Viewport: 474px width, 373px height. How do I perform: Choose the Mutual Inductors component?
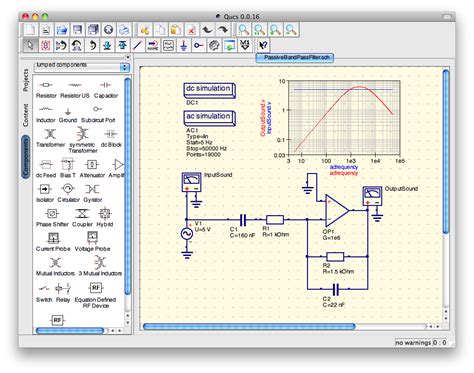pos(55,267)
